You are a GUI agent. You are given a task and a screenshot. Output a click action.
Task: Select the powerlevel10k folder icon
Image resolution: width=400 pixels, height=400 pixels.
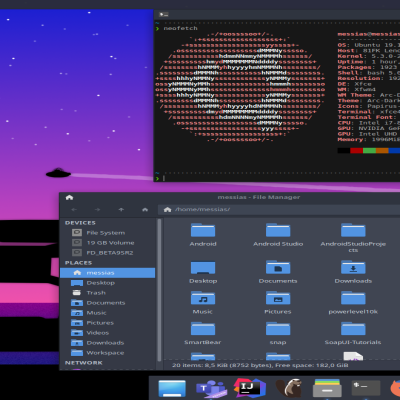pyautogui.click(x=353, y=298)
